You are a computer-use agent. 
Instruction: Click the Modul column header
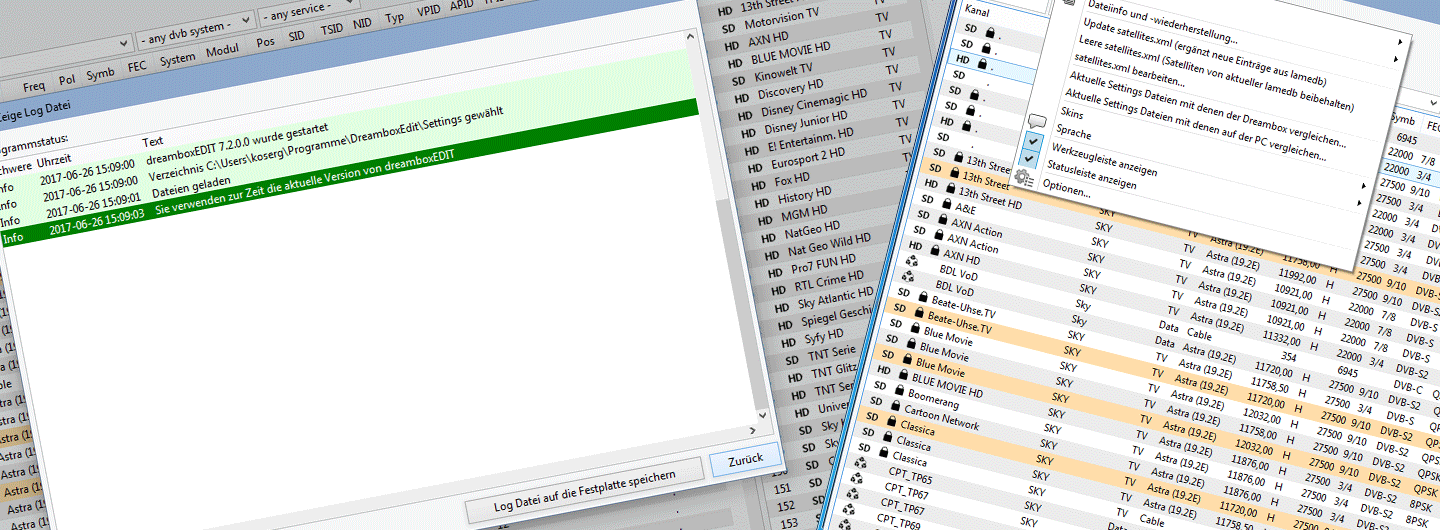pyautogui.click(x=224, y=51)
